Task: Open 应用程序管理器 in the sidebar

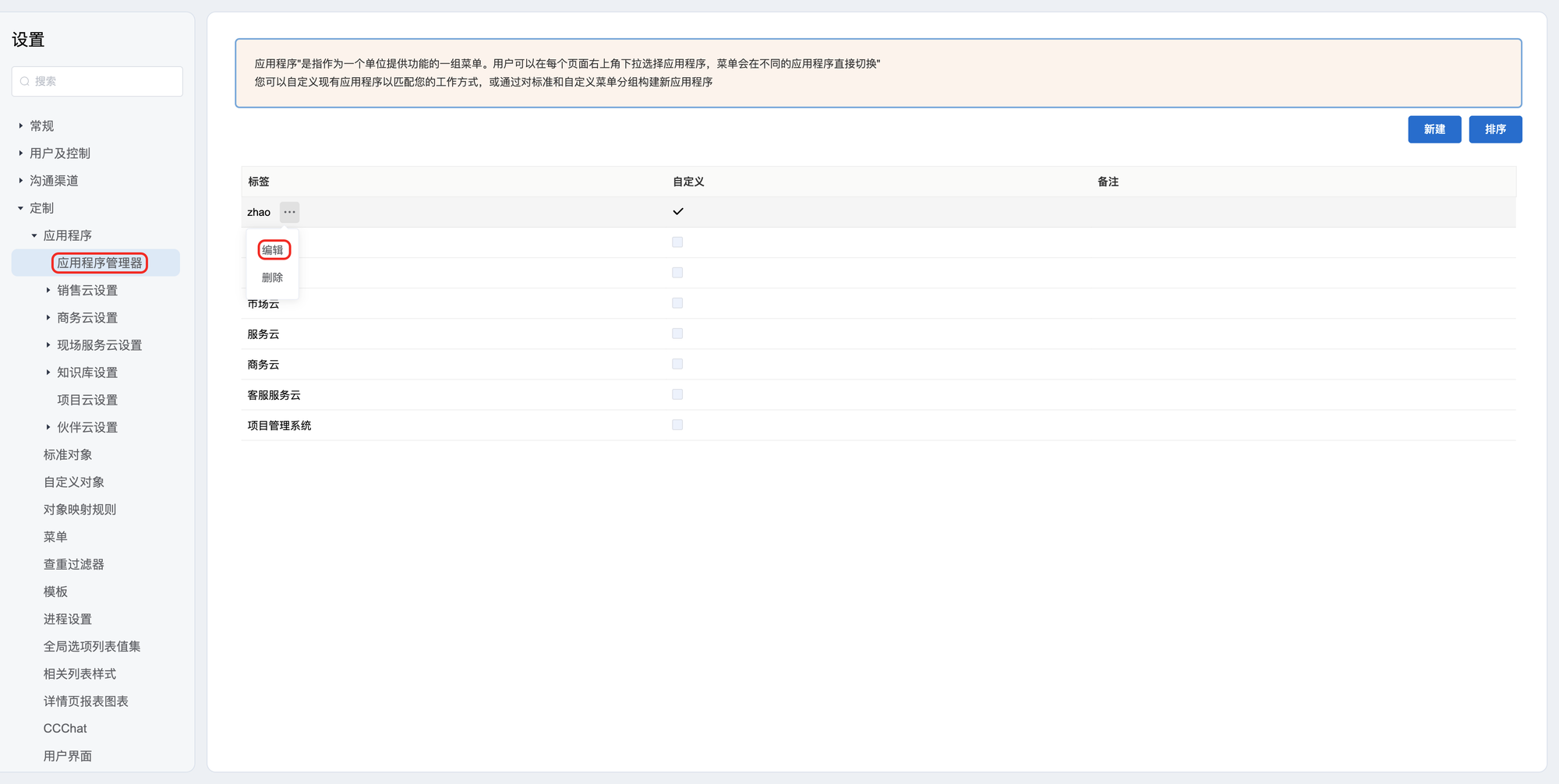Action: (100, 263)
